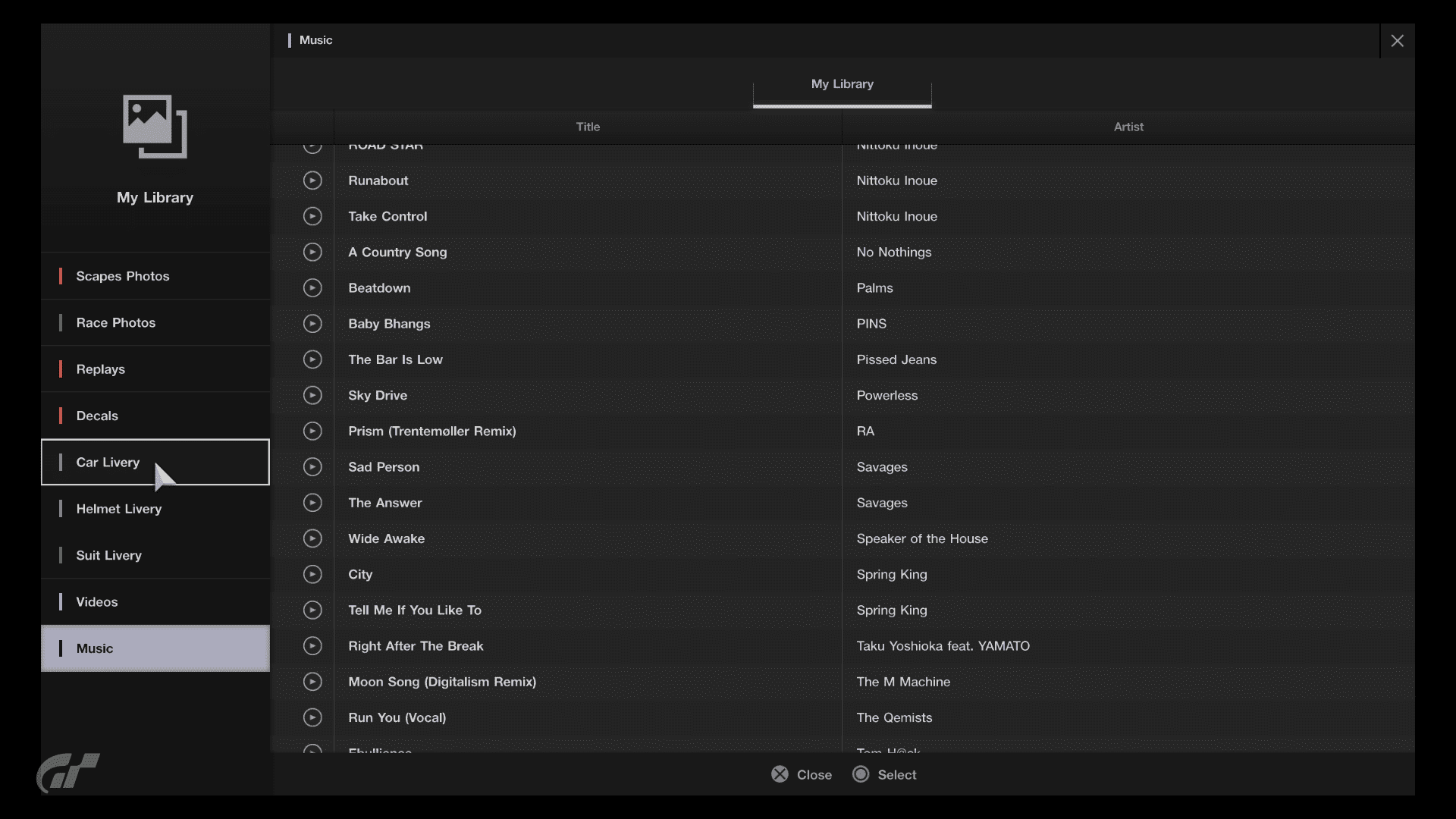Click artist name Pissed Jeans
The height and width of the screenshot is (819, 1456).
click(896, 359)
